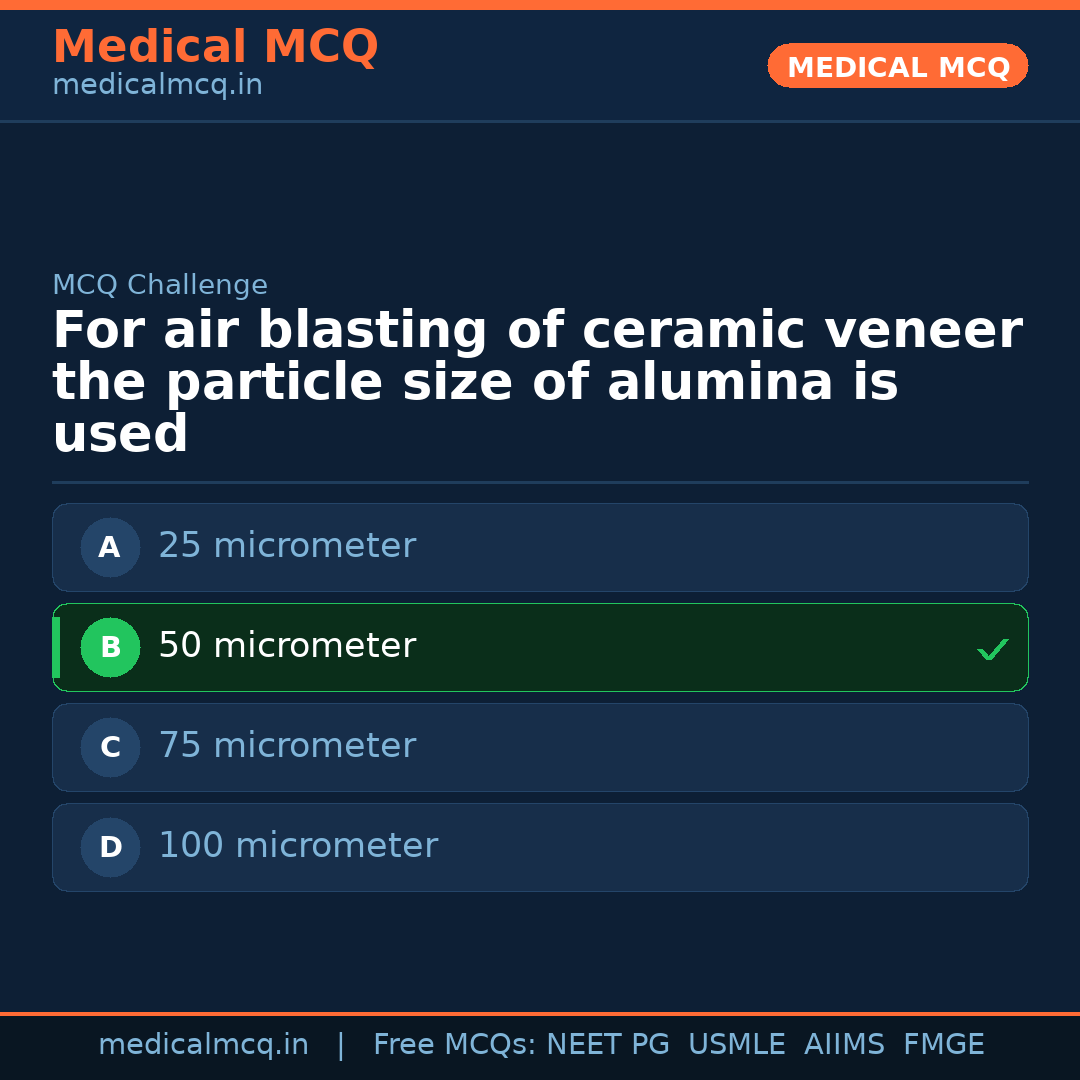Select the letter D option circle
Screen dimensions: 1080x1080
(110, 847)
